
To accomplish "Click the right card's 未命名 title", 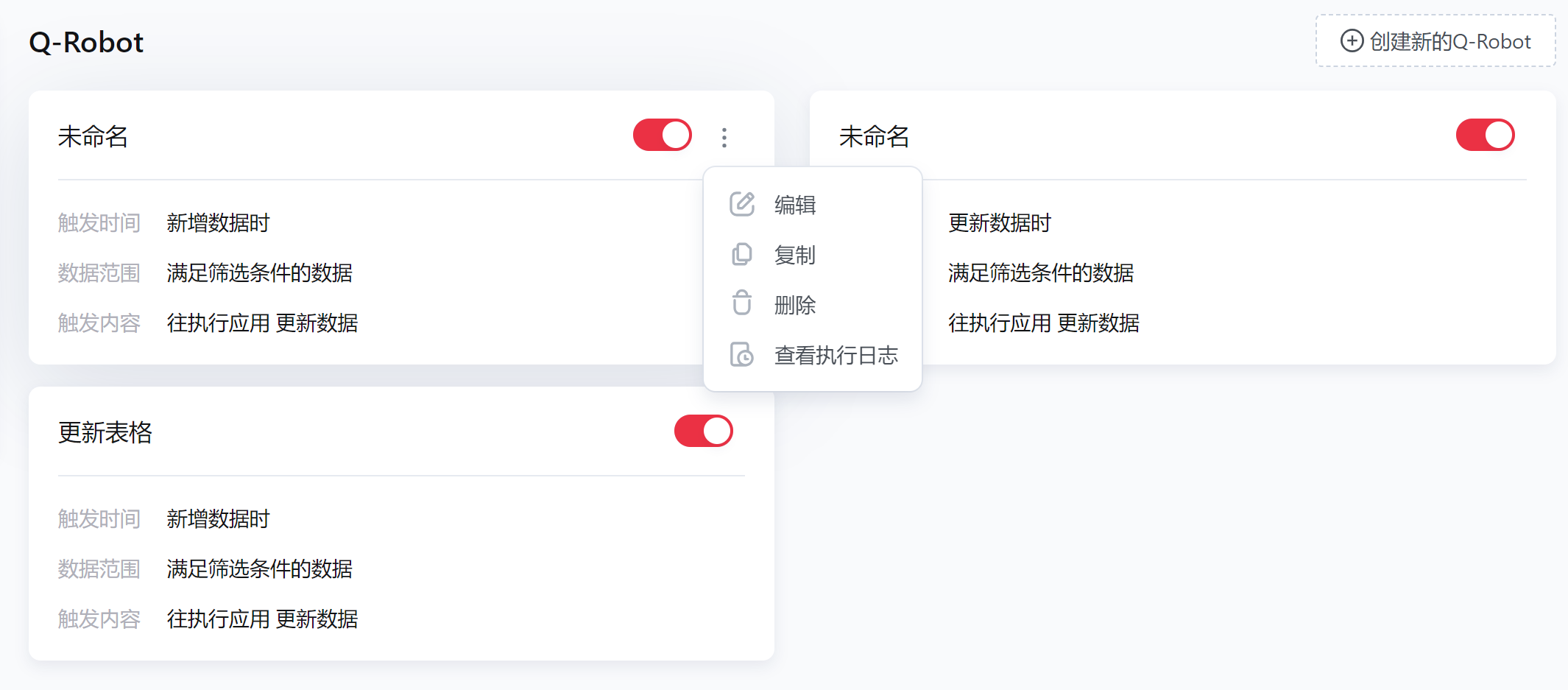I will [x=875, y=136].
